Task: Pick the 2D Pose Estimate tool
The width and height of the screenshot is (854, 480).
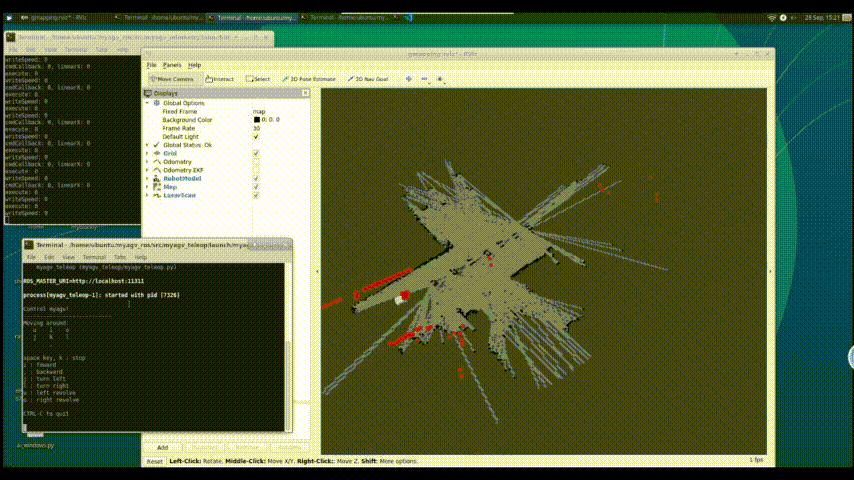Action: [310, 78]
